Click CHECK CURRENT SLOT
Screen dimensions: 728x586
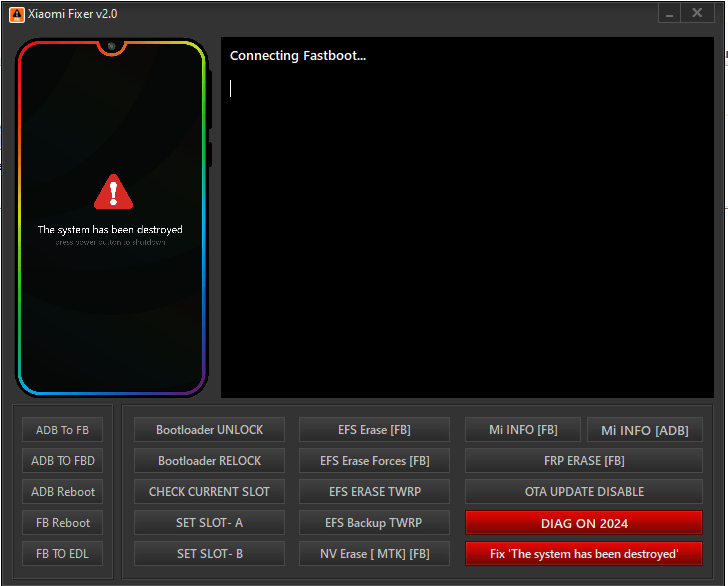209,492
